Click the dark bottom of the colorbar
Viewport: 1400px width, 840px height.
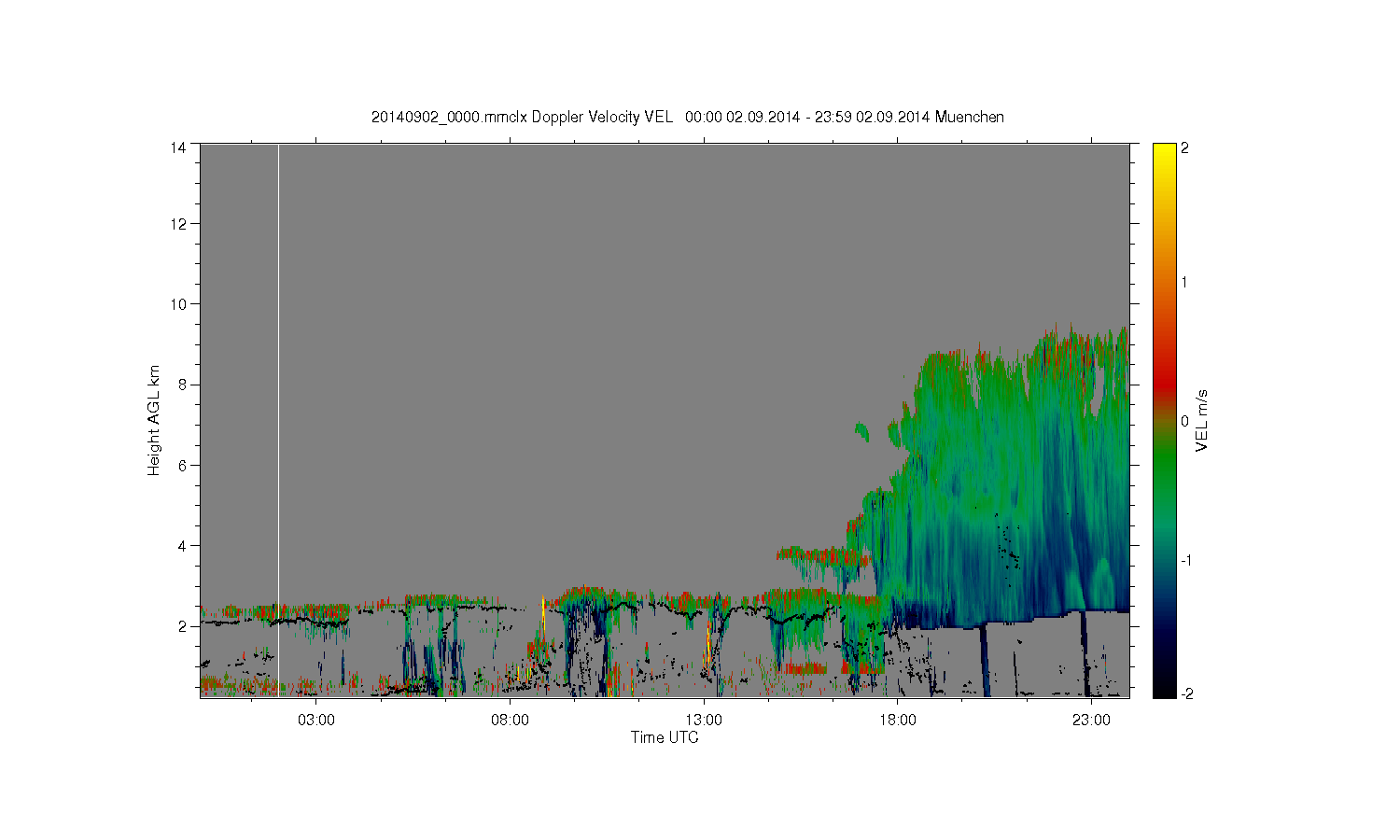1164,689
